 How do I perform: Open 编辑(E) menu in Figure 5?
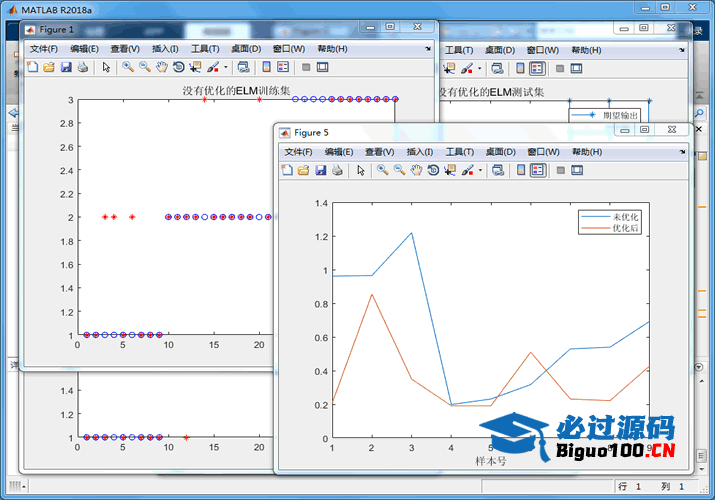click(x=339, y=152)
